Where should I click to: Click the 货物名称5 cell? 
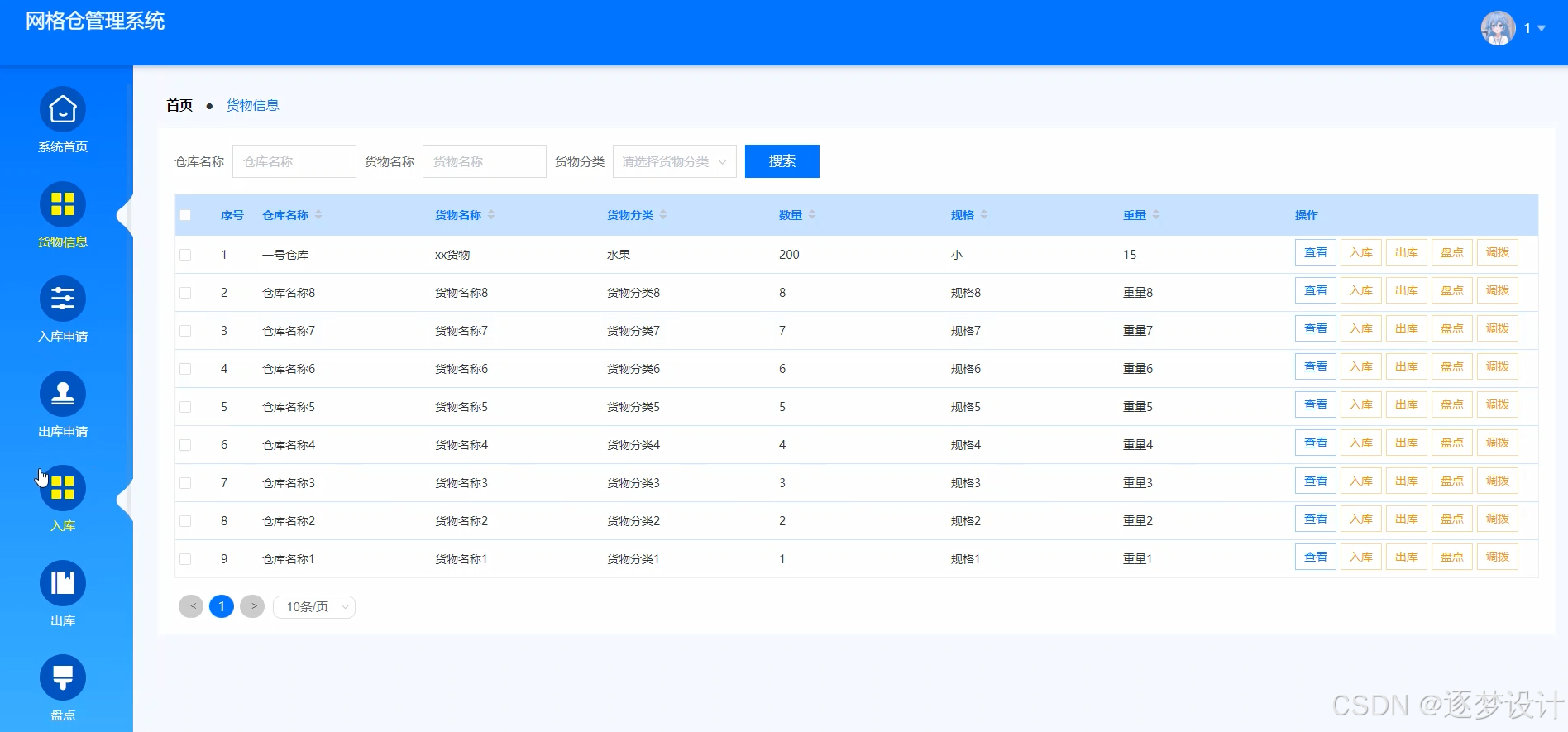coord(461,407)
